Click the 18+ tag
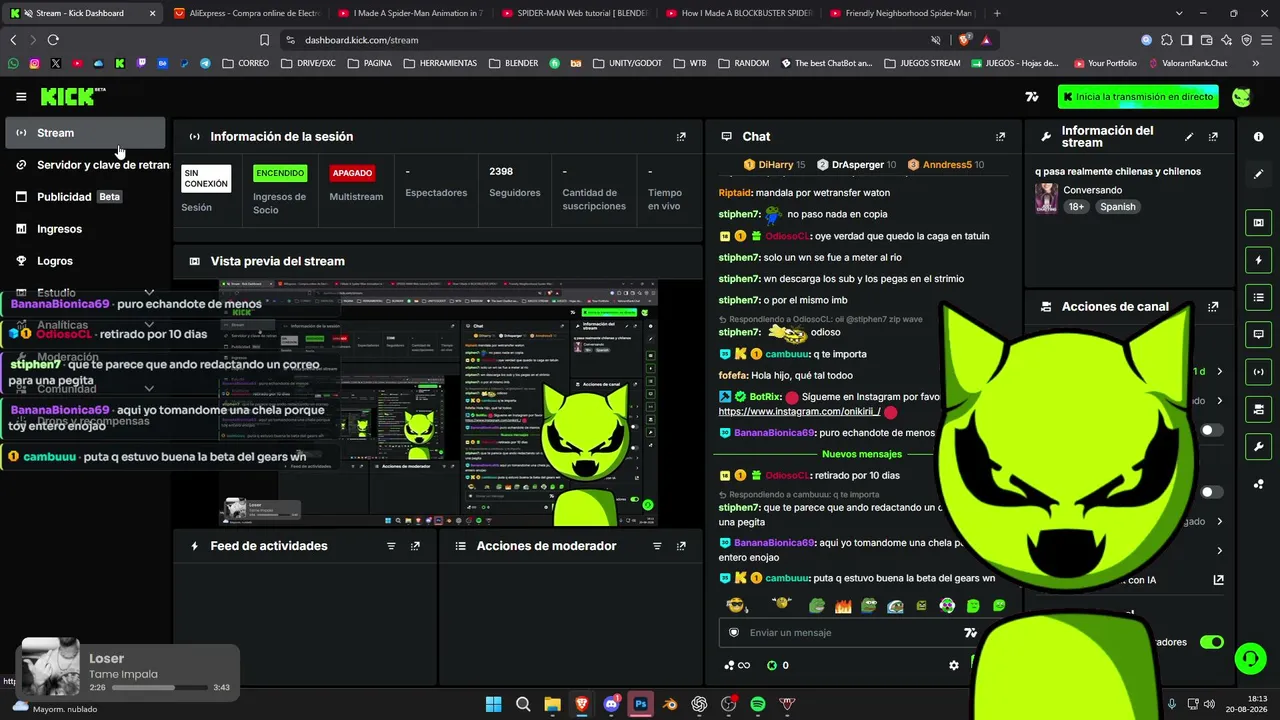Image resolution: width=1280 pixels, height=720 pixels. pyautogui.click(x=1076, y=207)
